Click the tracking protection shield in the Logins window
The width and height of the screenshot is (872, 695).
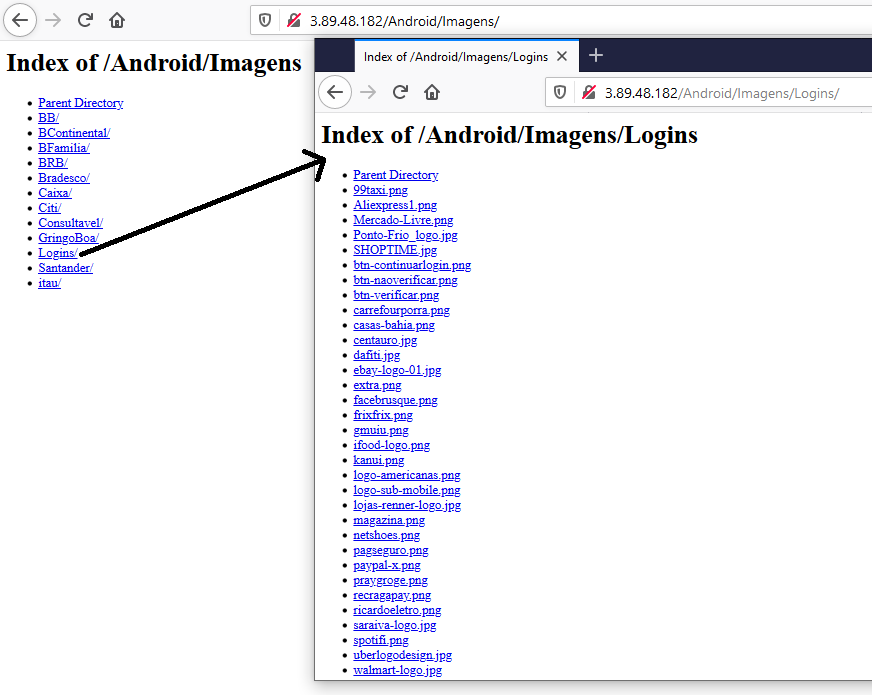click(560, 93)
